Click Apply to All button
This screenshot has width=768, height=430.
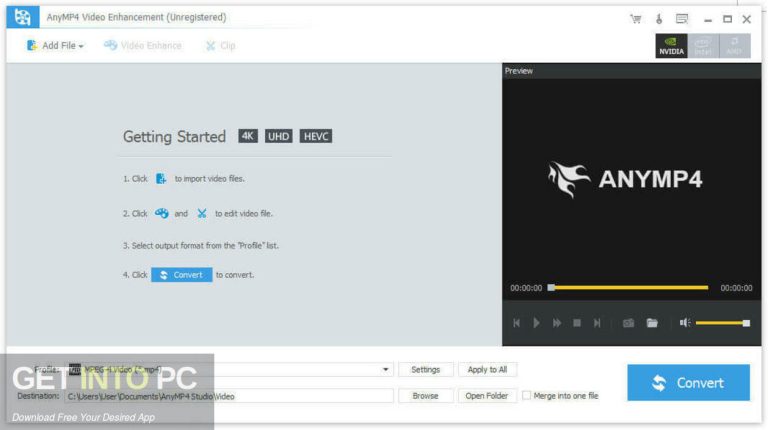pyautogui.click(x=487, y=369)
